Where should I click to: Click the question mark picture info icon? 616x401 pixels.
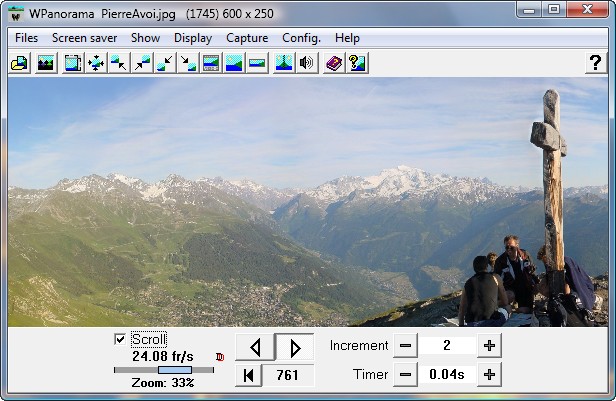coord(357,63)
